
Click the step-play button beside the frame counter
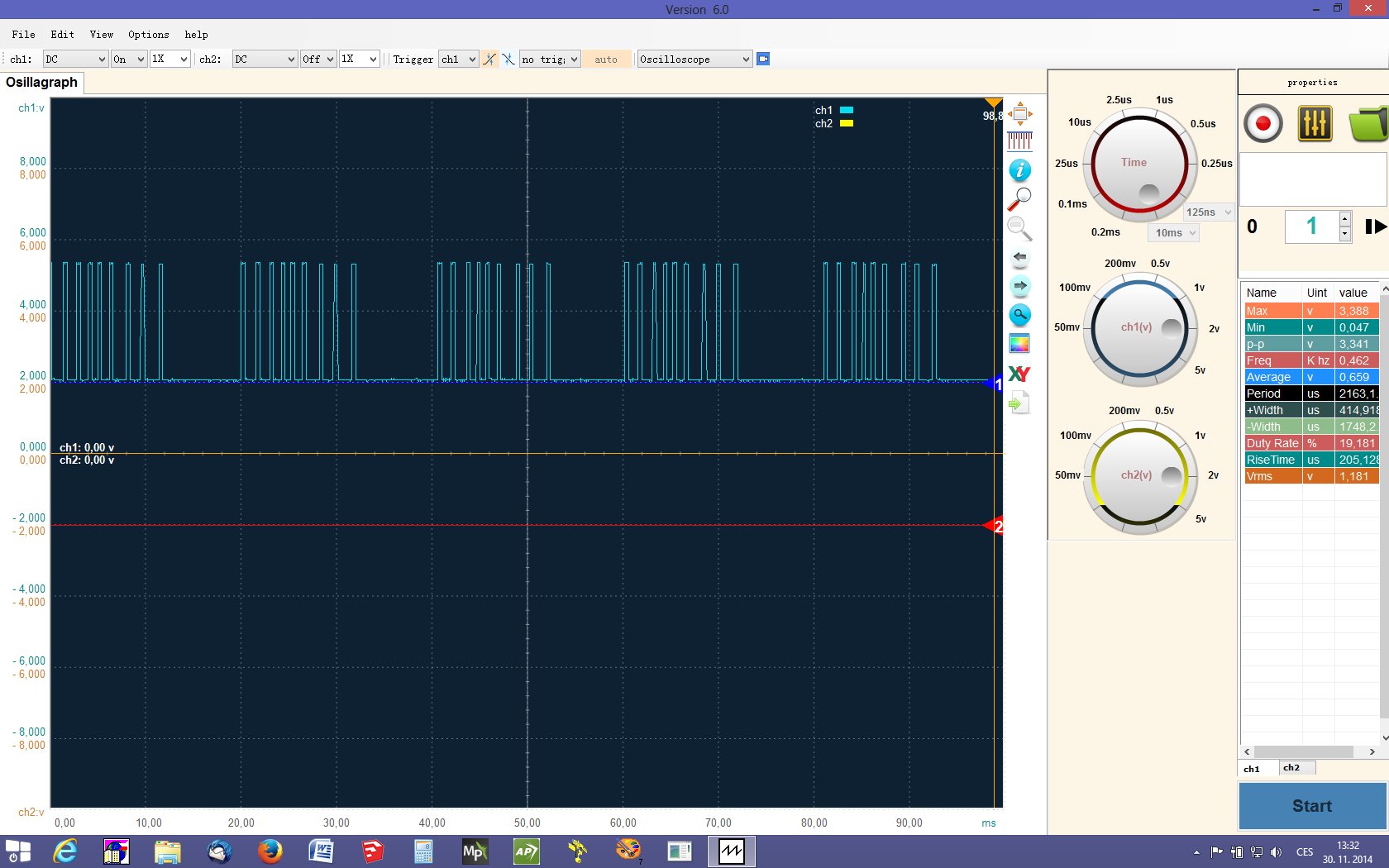(x=1375, y=227)
